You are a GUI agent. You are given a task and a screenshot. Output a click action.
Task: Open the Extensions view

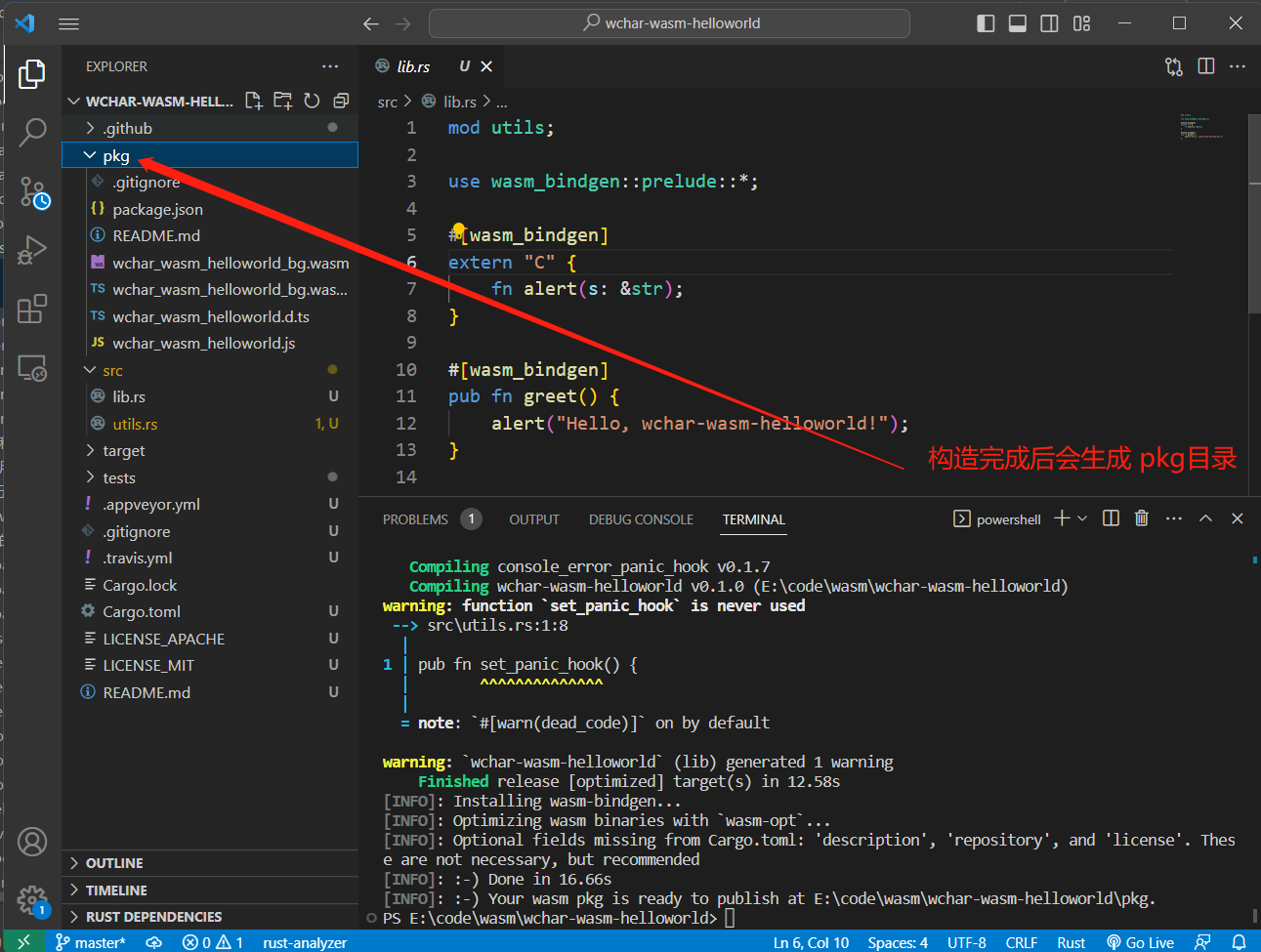pos(32,309)
